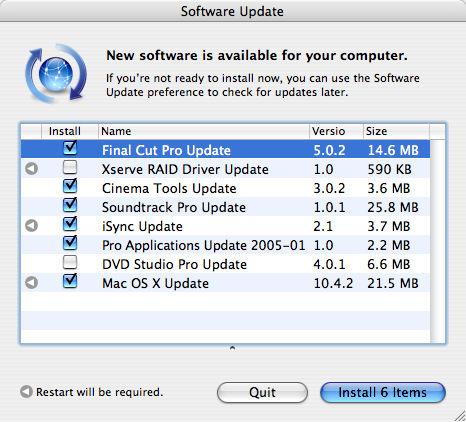Check the DVD Studio Pro Update checkbox
Image resolution: width=466 pixels, height=422 pixels.
pos(70,262)
